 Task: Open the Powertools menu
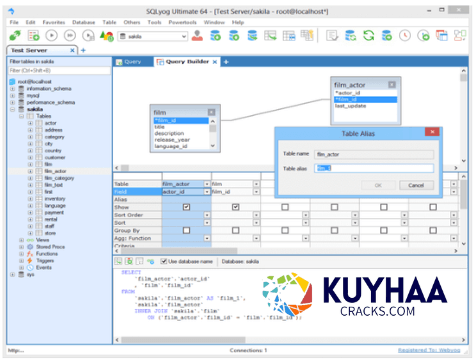182,22
